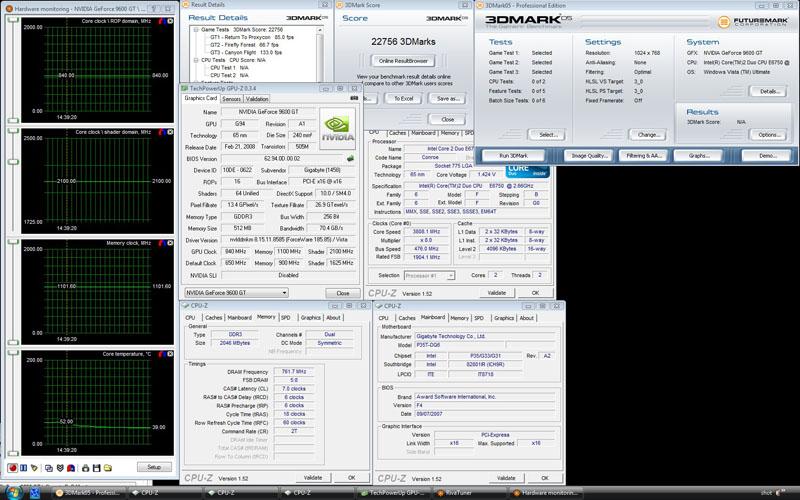Click top slider handle of Memory clock graph

(x=13, y=242)
